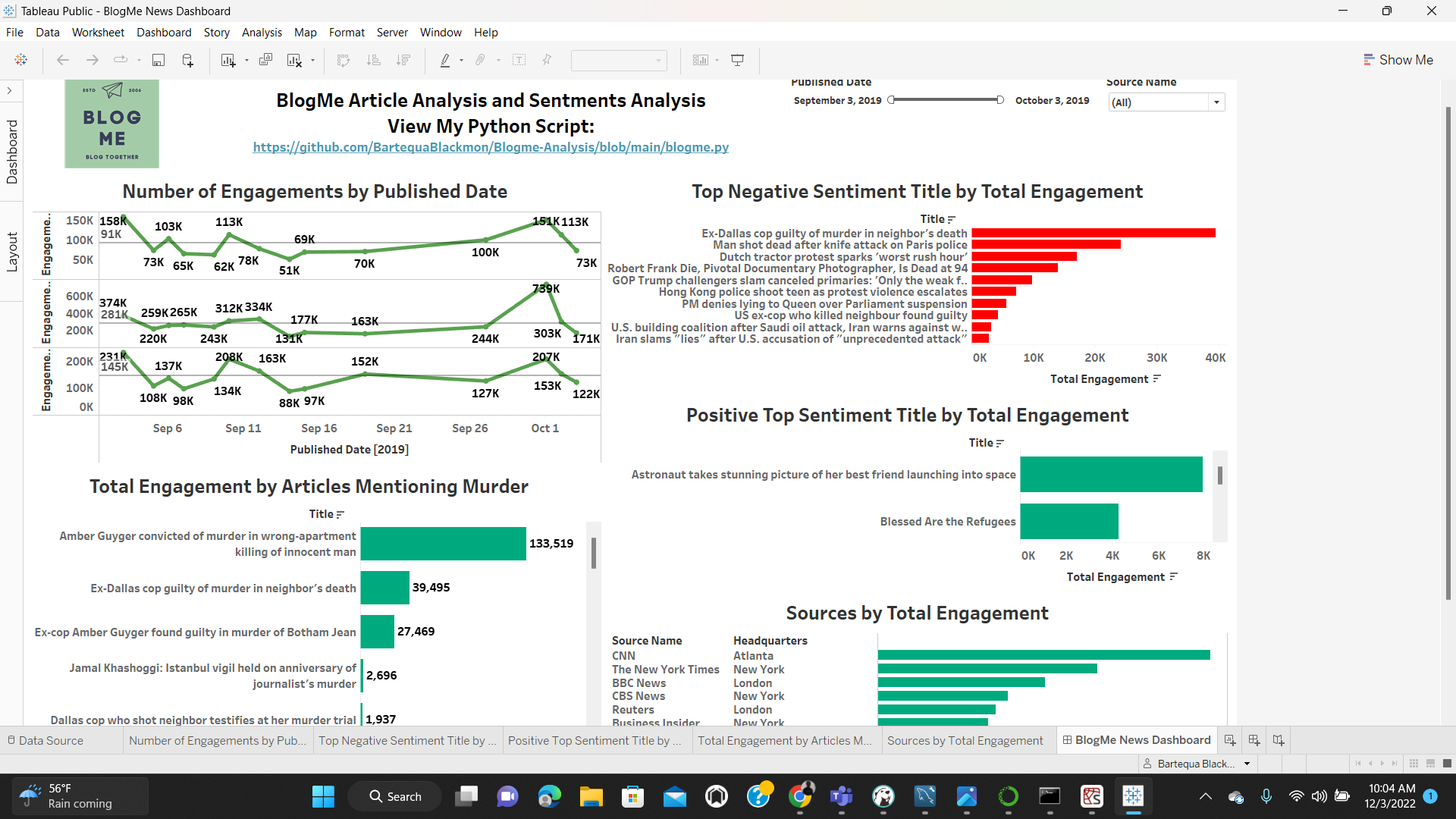Viewport: 1456px width, 819px height.
Task: Click the murder articles vertical scrollbar
Action: 593,554
